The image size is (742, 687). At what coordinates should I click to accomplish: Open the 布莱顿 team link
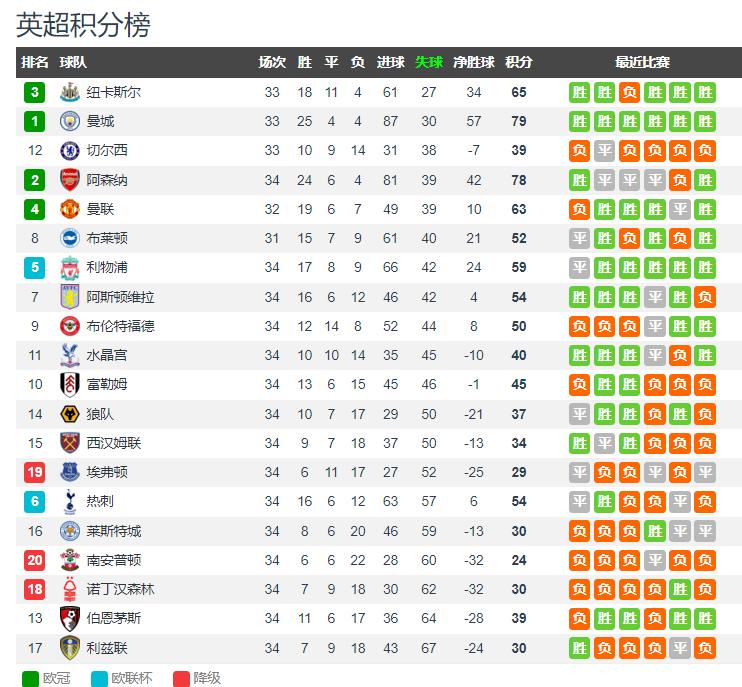tap(107, 238)
